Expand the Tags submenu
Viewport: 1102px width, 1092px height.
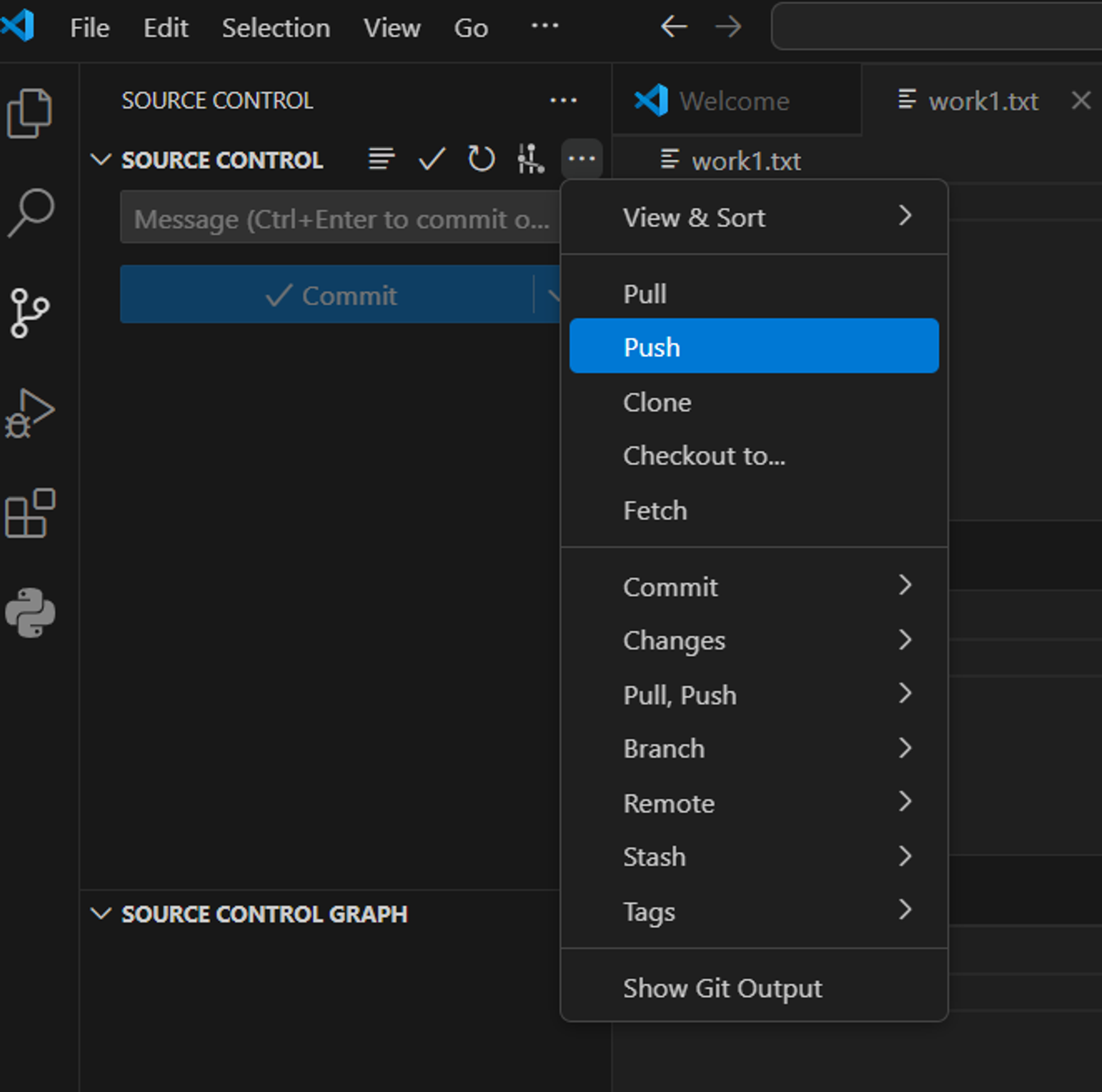coord(754,911)
